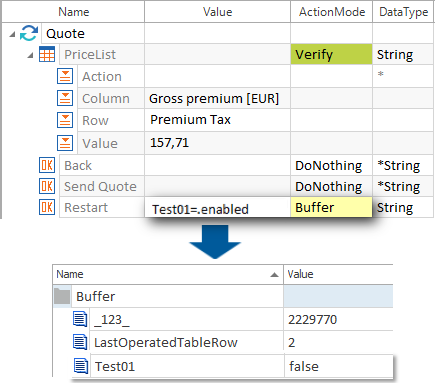Click the OK icon beside Back
Screen dimensions: 435x383
47,165
